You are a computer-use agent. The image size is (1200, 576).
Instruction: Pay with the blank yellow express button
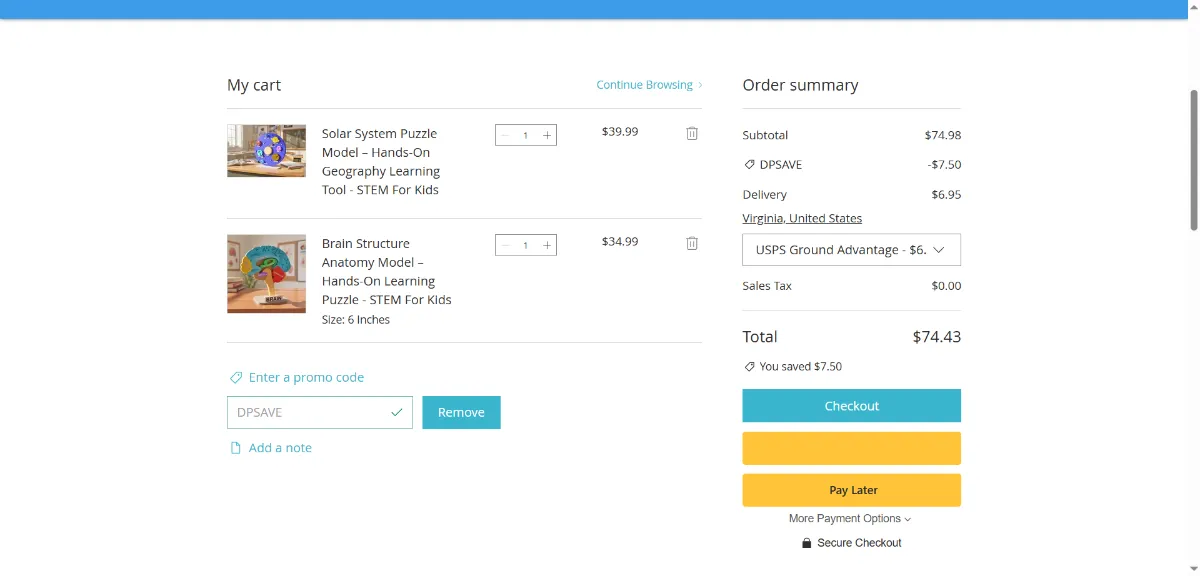(x=851, y=448)
